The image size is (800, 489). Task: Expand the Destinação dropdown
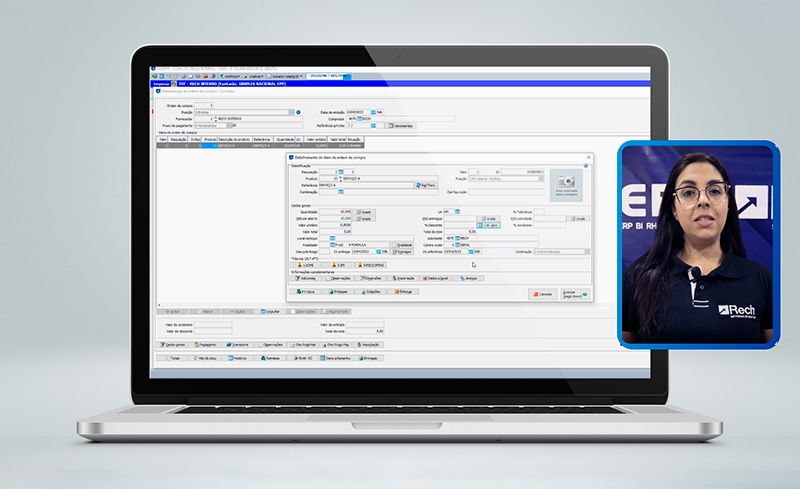click(x=587, y=252)
